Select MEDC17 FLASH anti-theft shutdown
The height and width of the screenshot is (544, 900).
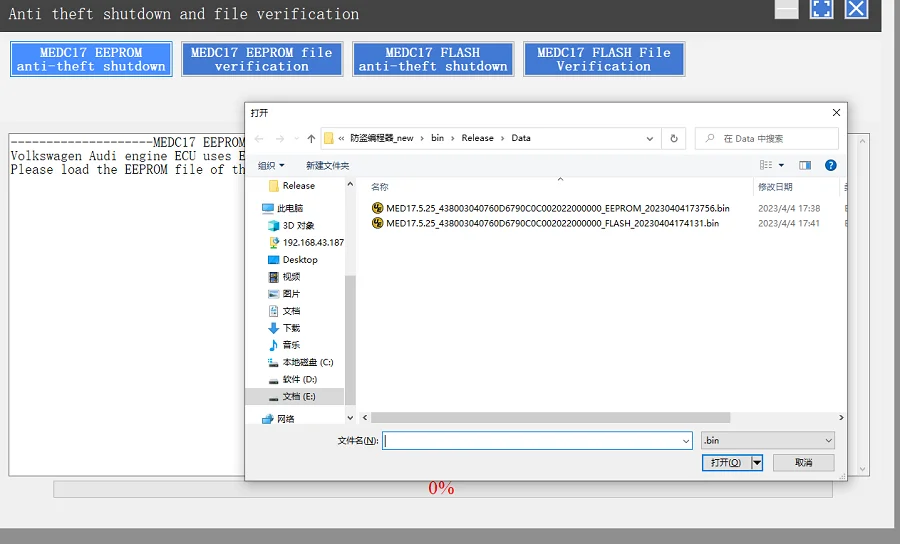(x=433, y=59)
